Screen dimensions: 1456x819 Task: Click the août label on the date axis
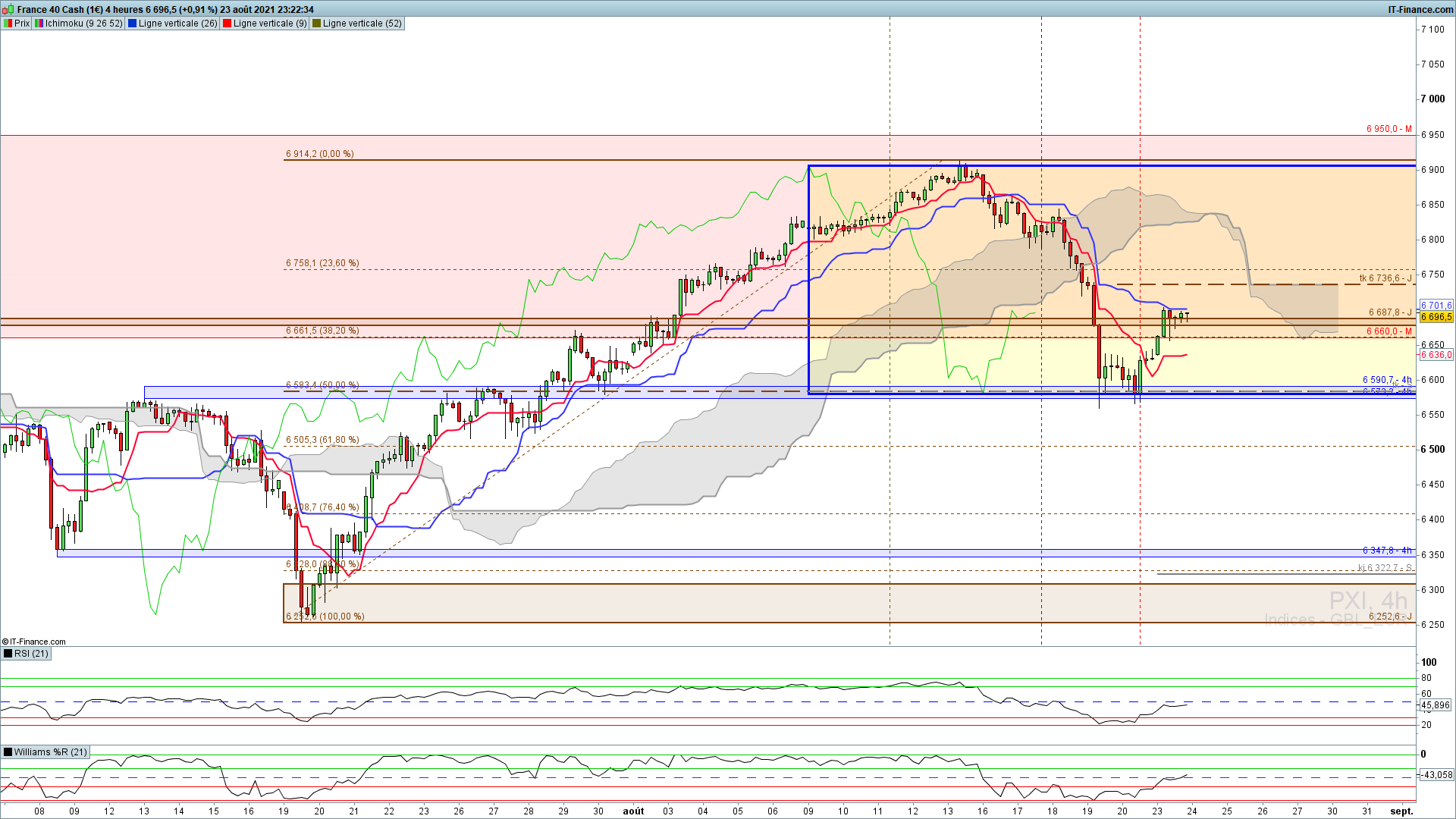[633, 811]
